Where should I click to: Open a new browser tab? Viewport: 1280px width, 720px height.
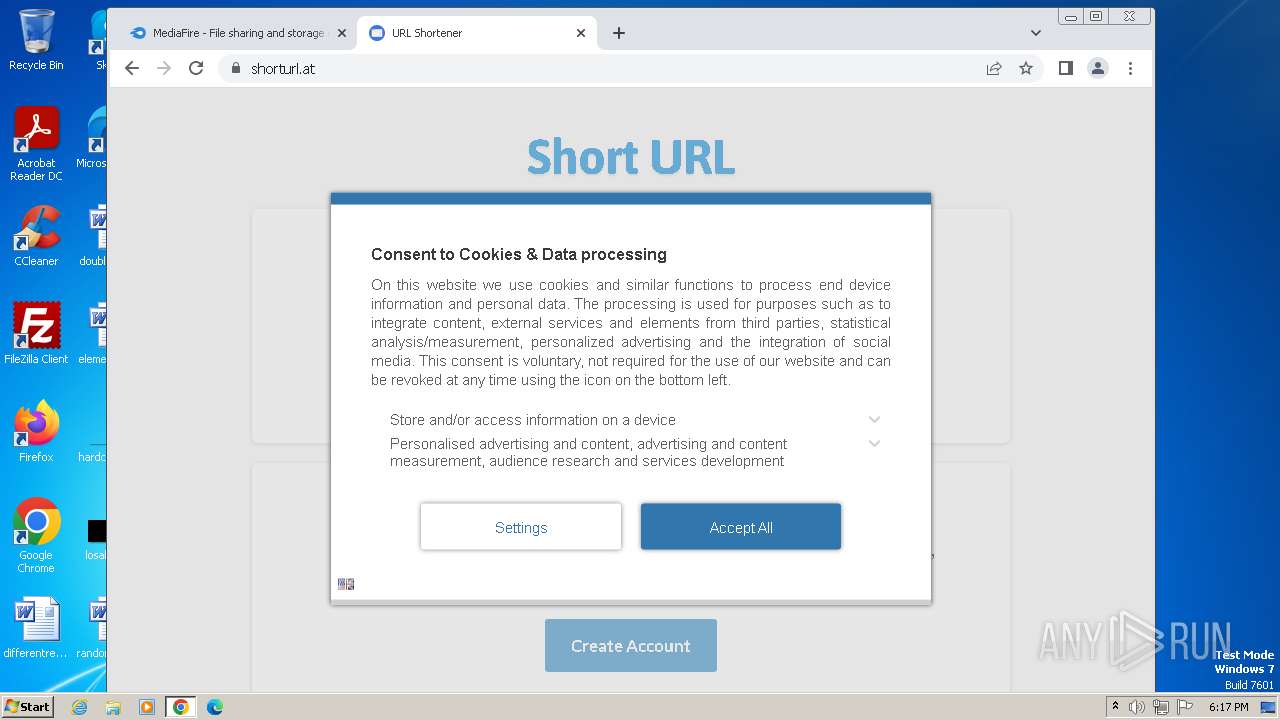[619, 33]
